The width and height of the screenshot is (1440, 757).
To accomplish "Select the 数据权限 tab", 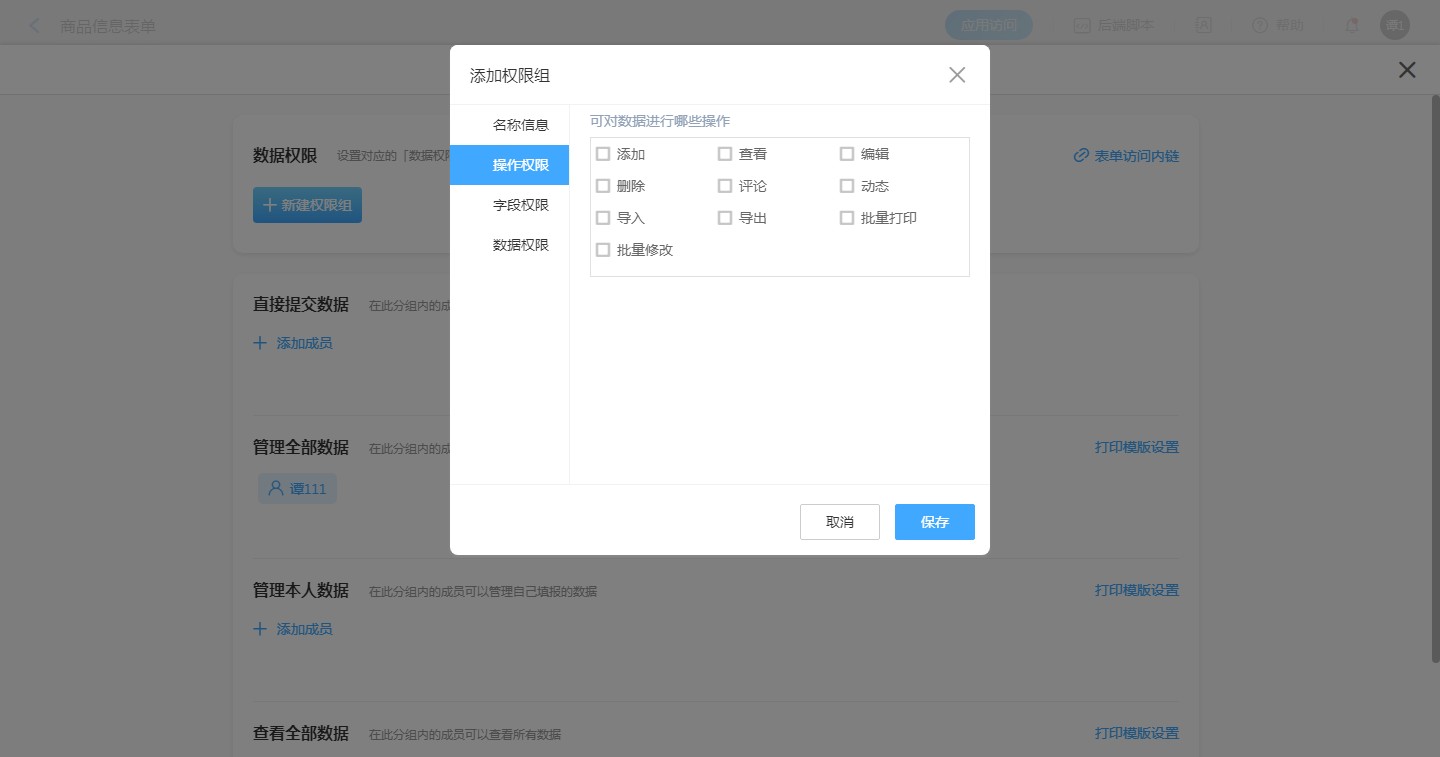I will click(x=520, y=245).
